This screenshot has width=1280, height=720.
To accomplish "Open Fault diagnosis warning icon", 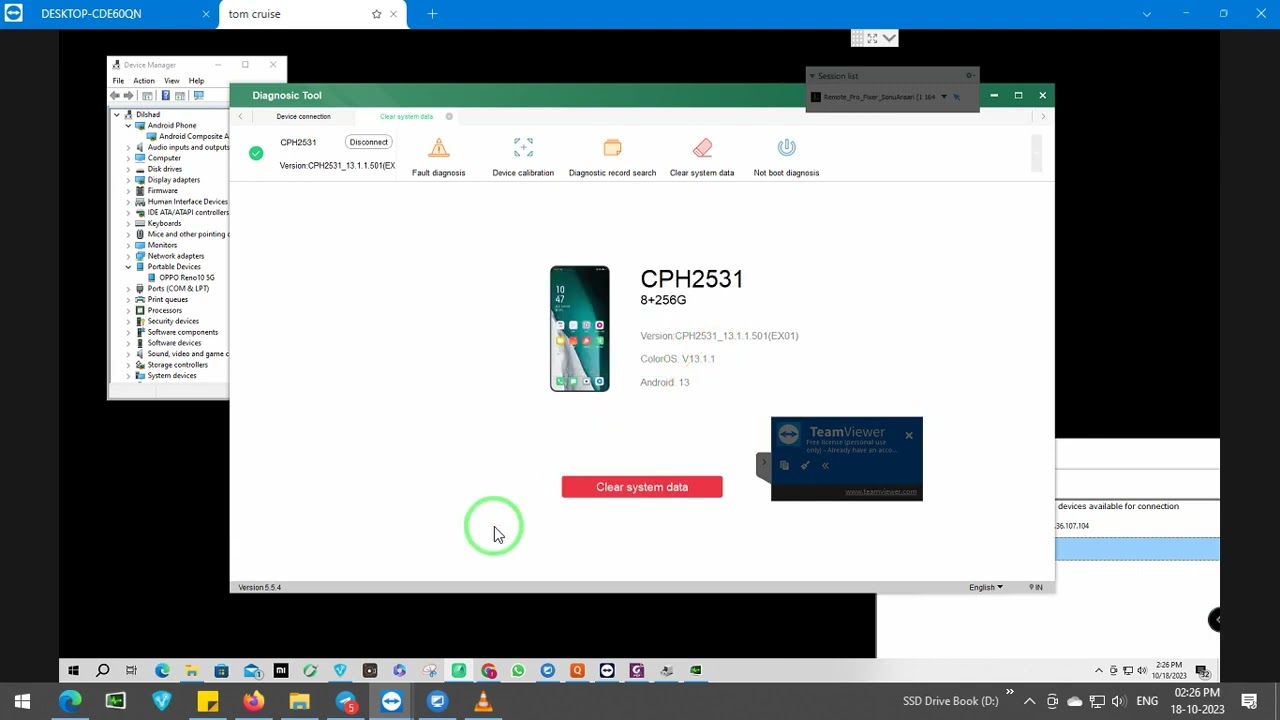I will click(x=438, y=148).
